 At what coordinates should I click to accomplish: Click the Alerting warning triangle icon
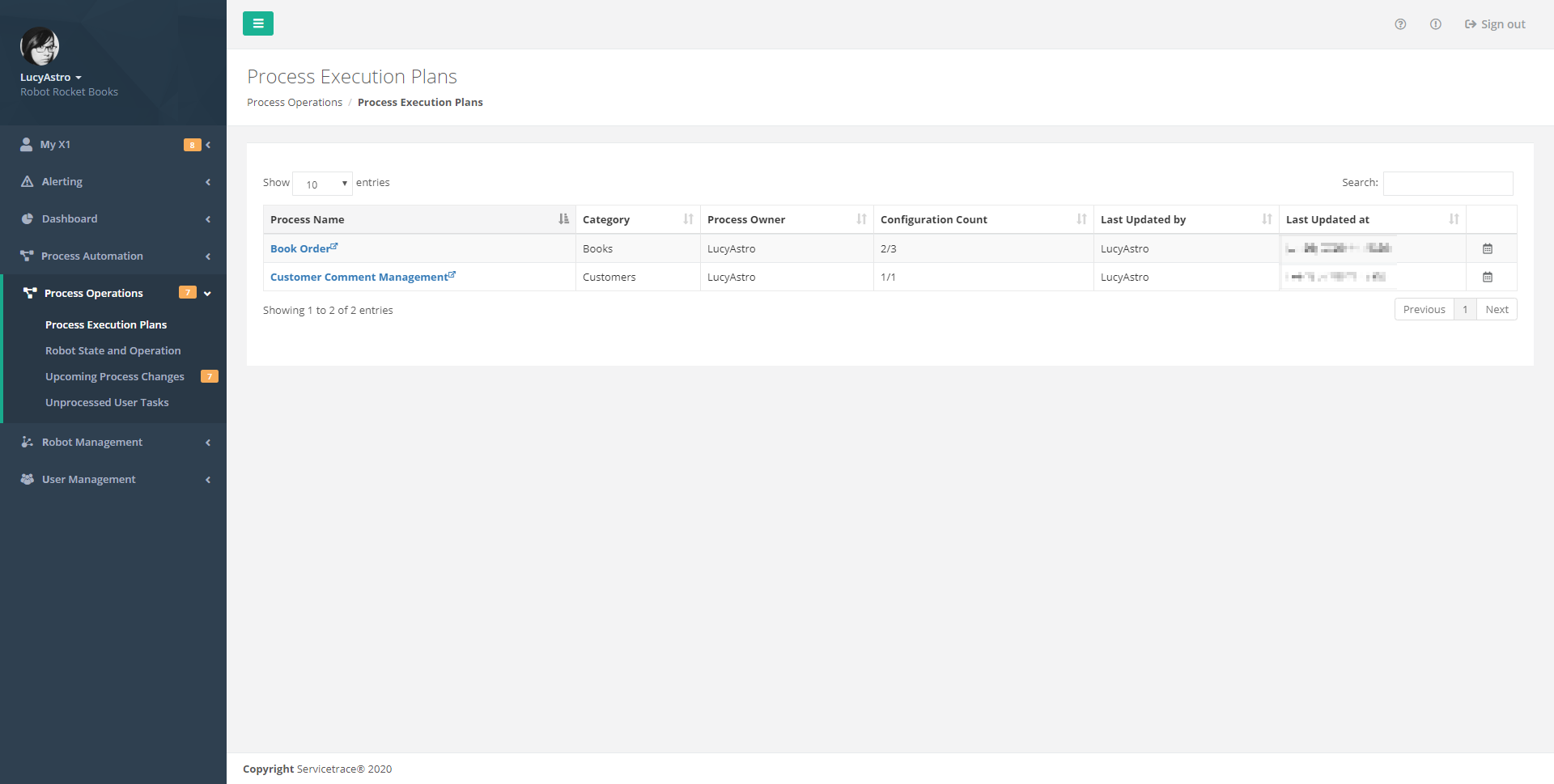point(25,181)
